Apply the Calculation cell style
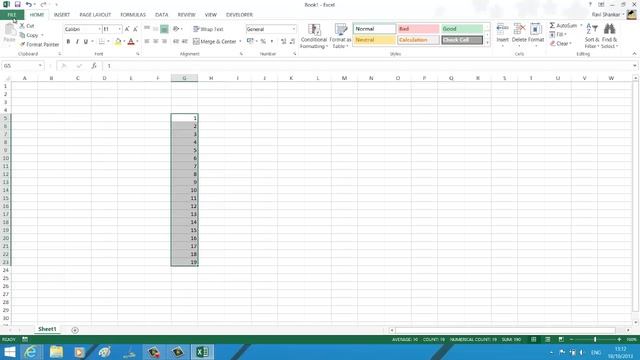This screenshot has width=640, height=360. pyautogui.click(x=418, y=40)
